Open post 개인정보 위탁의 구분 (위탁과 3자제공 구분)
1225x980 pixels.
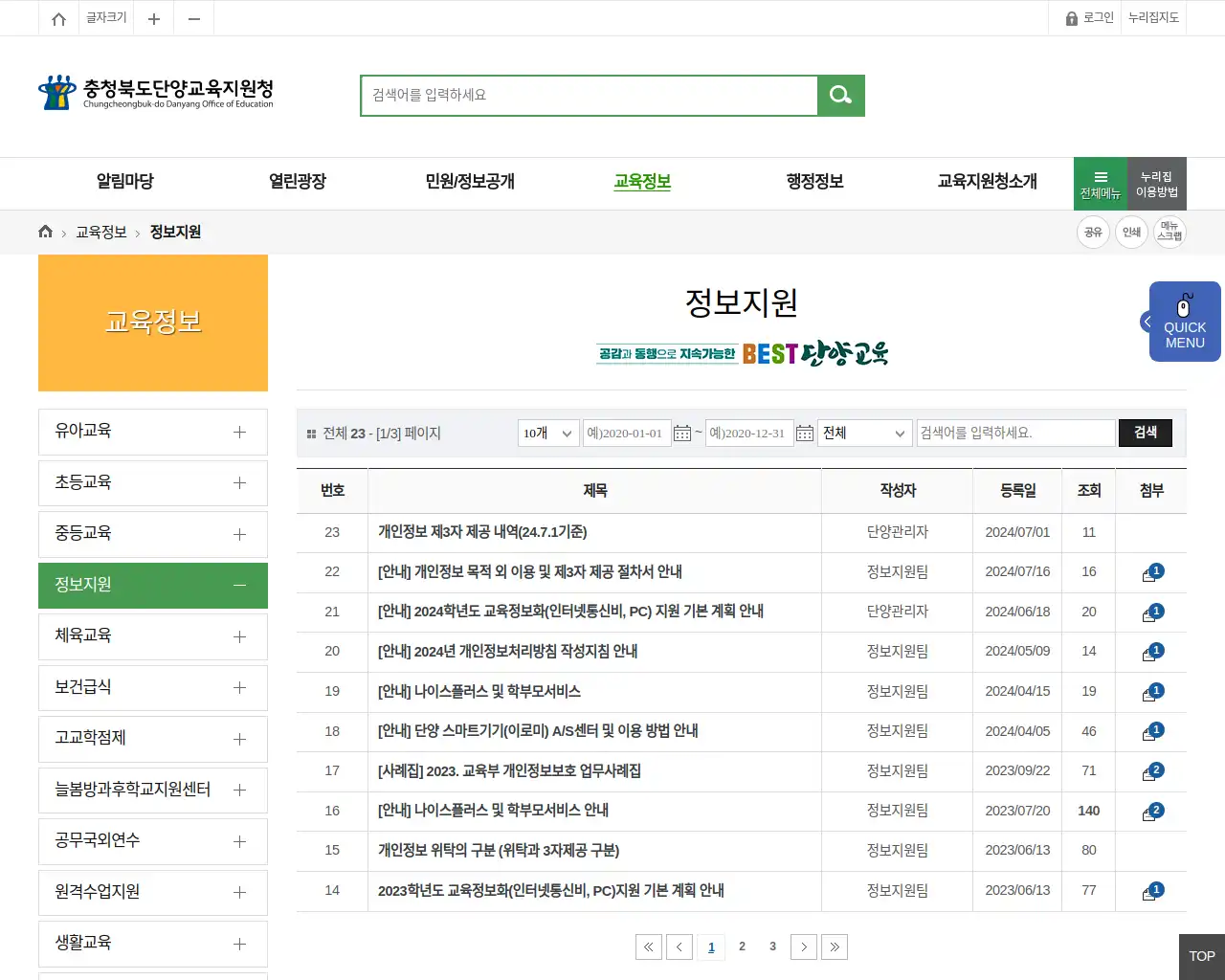click(499, 851)
